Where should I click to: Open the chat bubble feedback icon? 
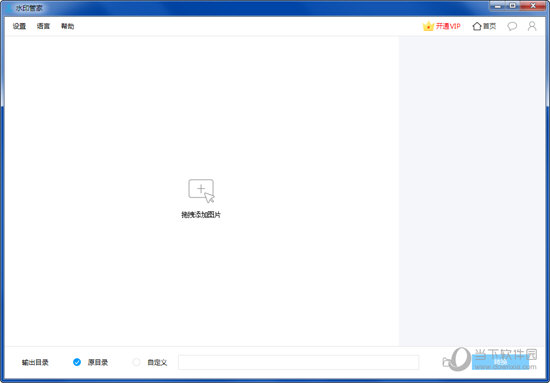[x=512, y=26]
